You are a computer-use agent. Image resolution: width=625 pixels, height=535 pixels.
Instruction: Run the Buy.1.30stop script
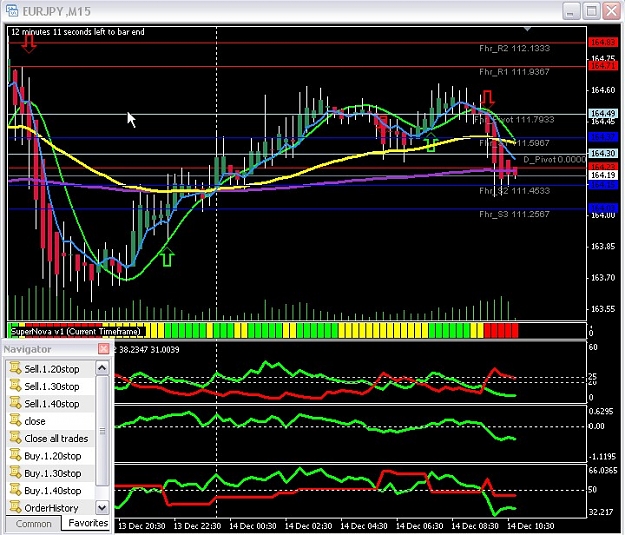pos(53,473)
